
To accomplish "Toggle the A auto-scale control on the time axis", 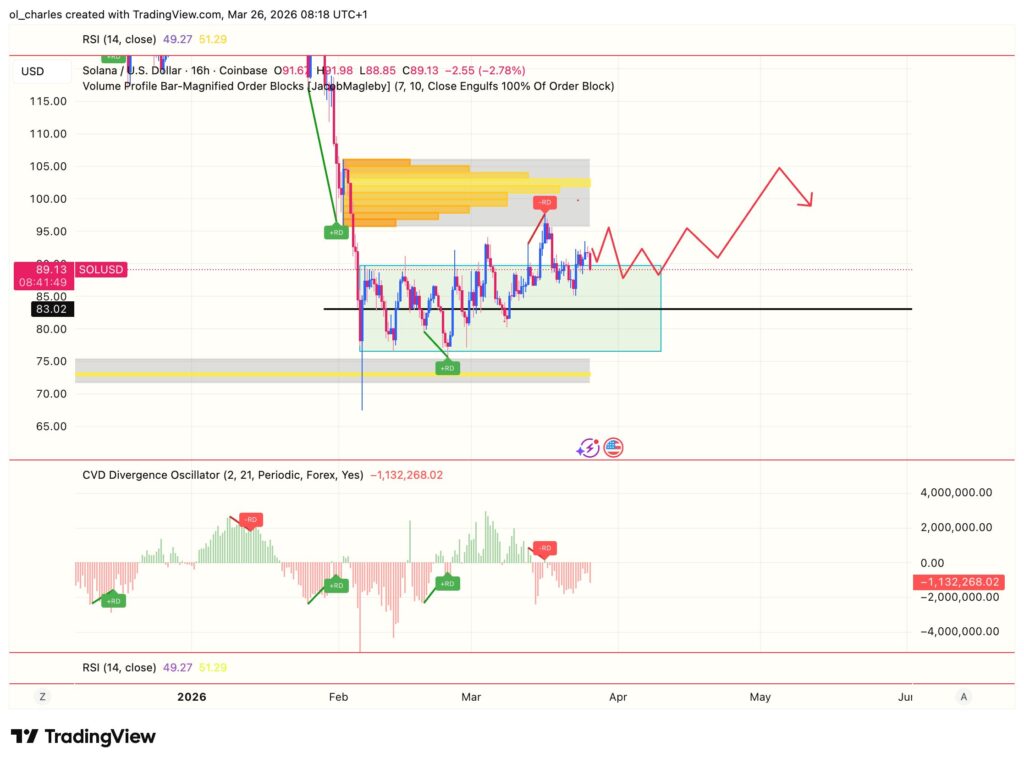I will click(963, 697).
